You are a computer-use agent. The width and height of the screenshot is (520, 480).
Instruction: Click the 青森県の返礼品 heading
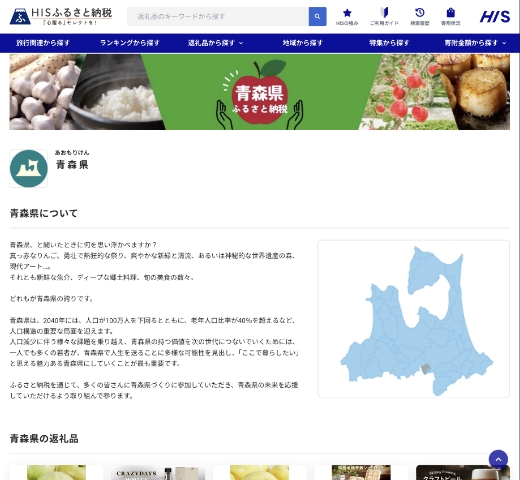(x=44, y=439)
